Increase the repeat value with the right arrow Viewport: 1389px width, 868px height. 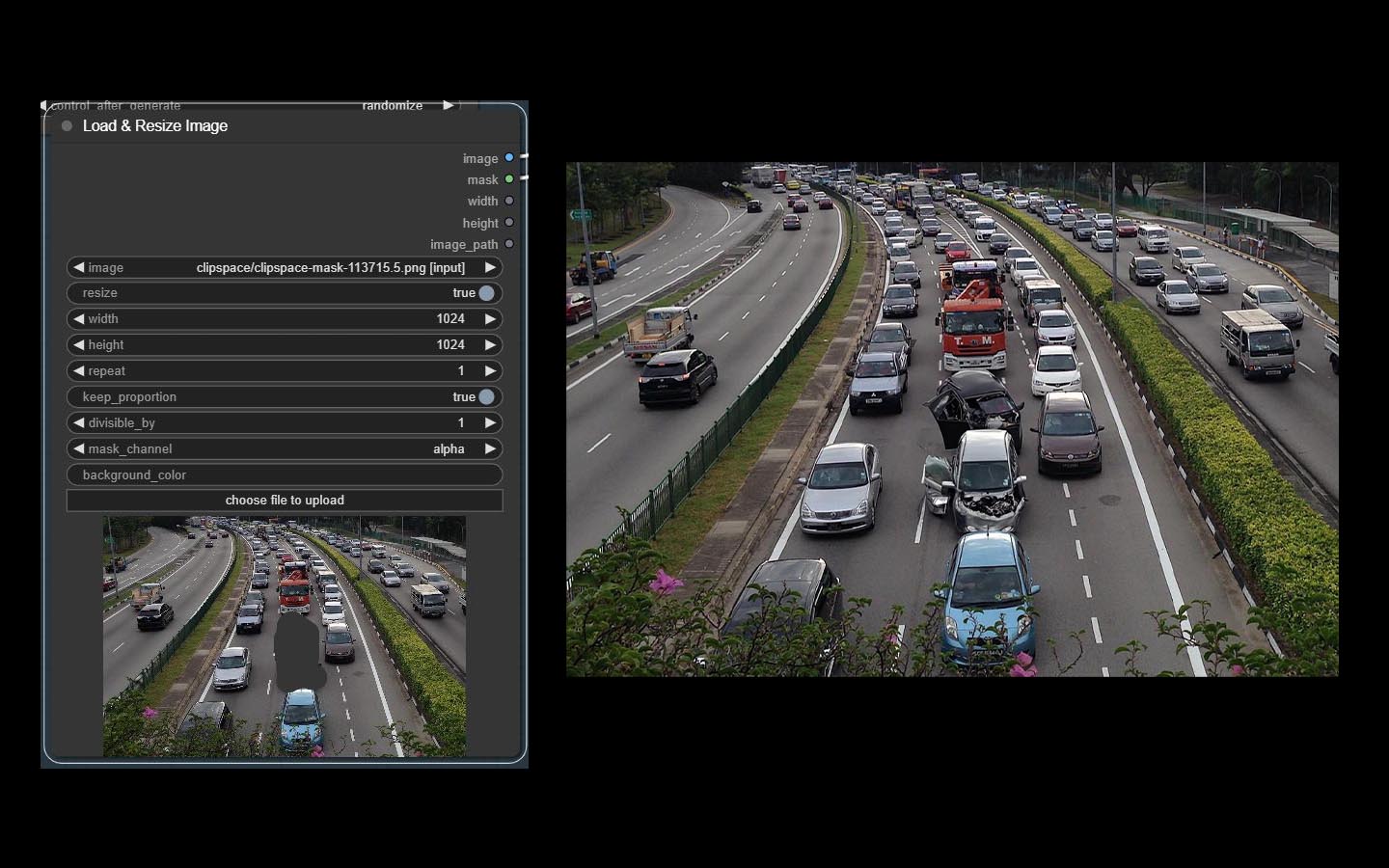[x=490, y=370]
